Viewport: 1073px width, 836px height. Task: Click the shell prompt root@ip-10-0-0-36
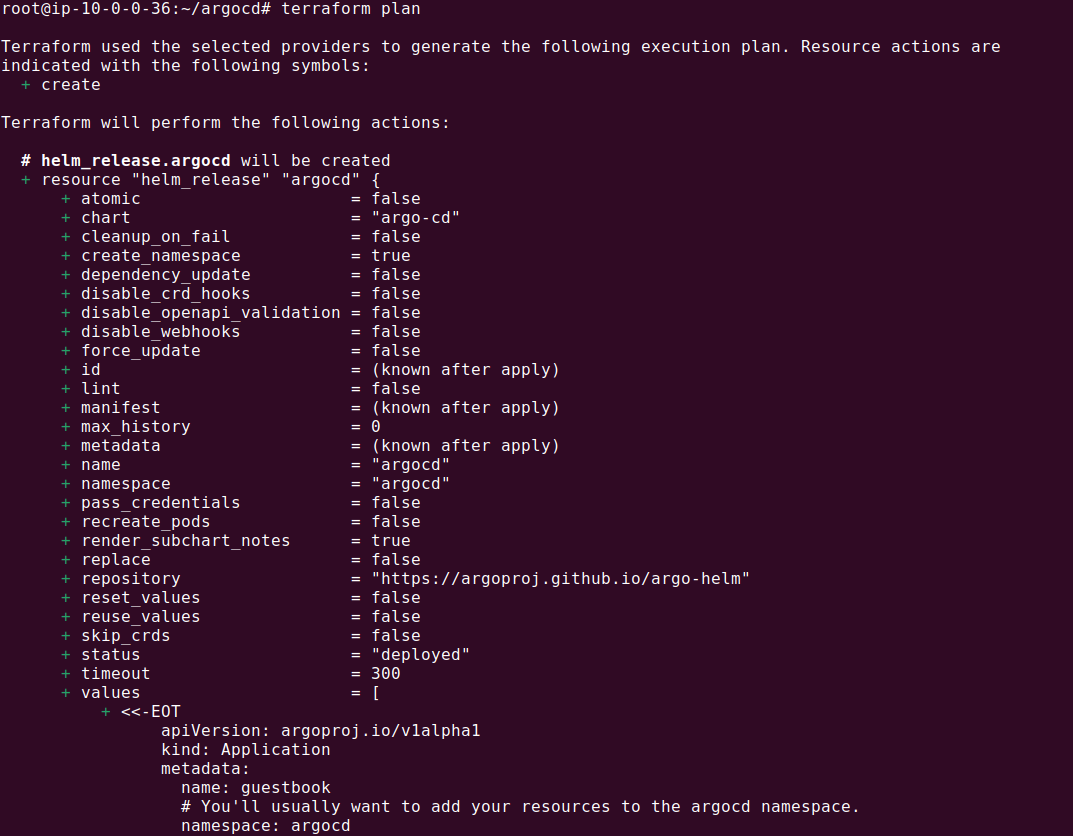click(85, 9)
